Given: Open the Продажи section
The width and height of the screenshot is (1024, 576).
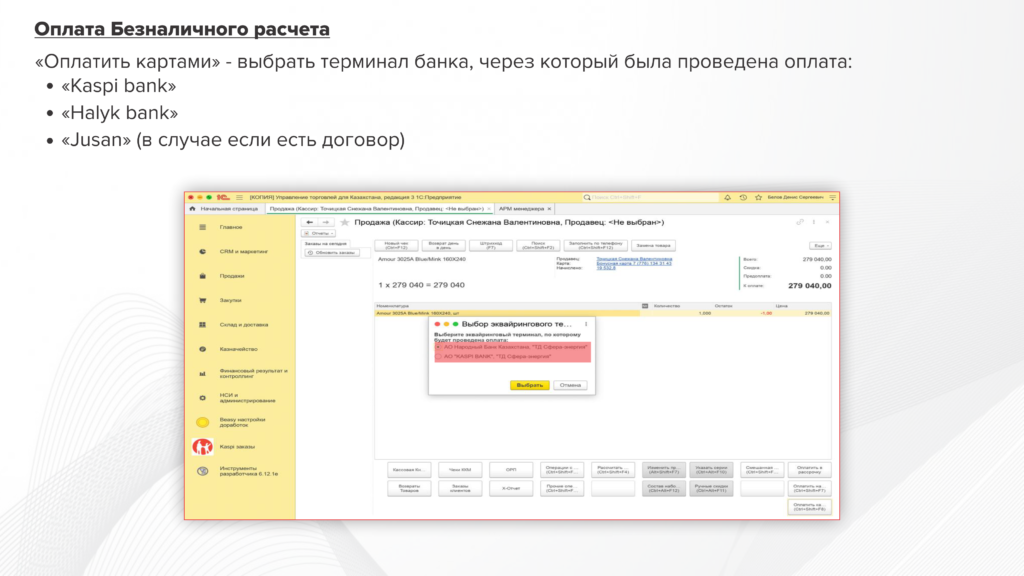Looking at the screenshot, I should click(232, 276).
